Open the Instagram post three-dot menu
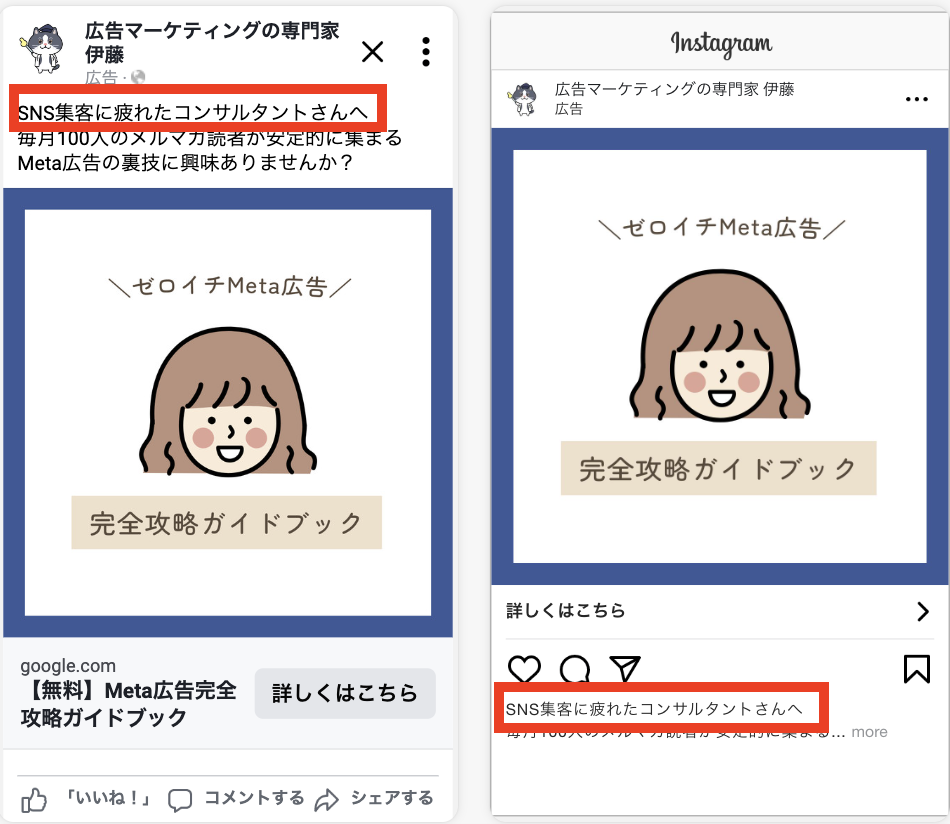Screen dimensions: 950x824 coord(916,100)
